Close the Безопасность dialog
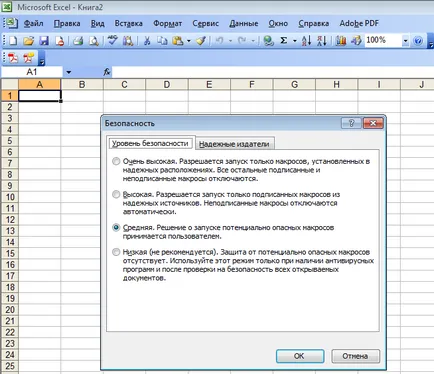434x374 pixels. 373,123
